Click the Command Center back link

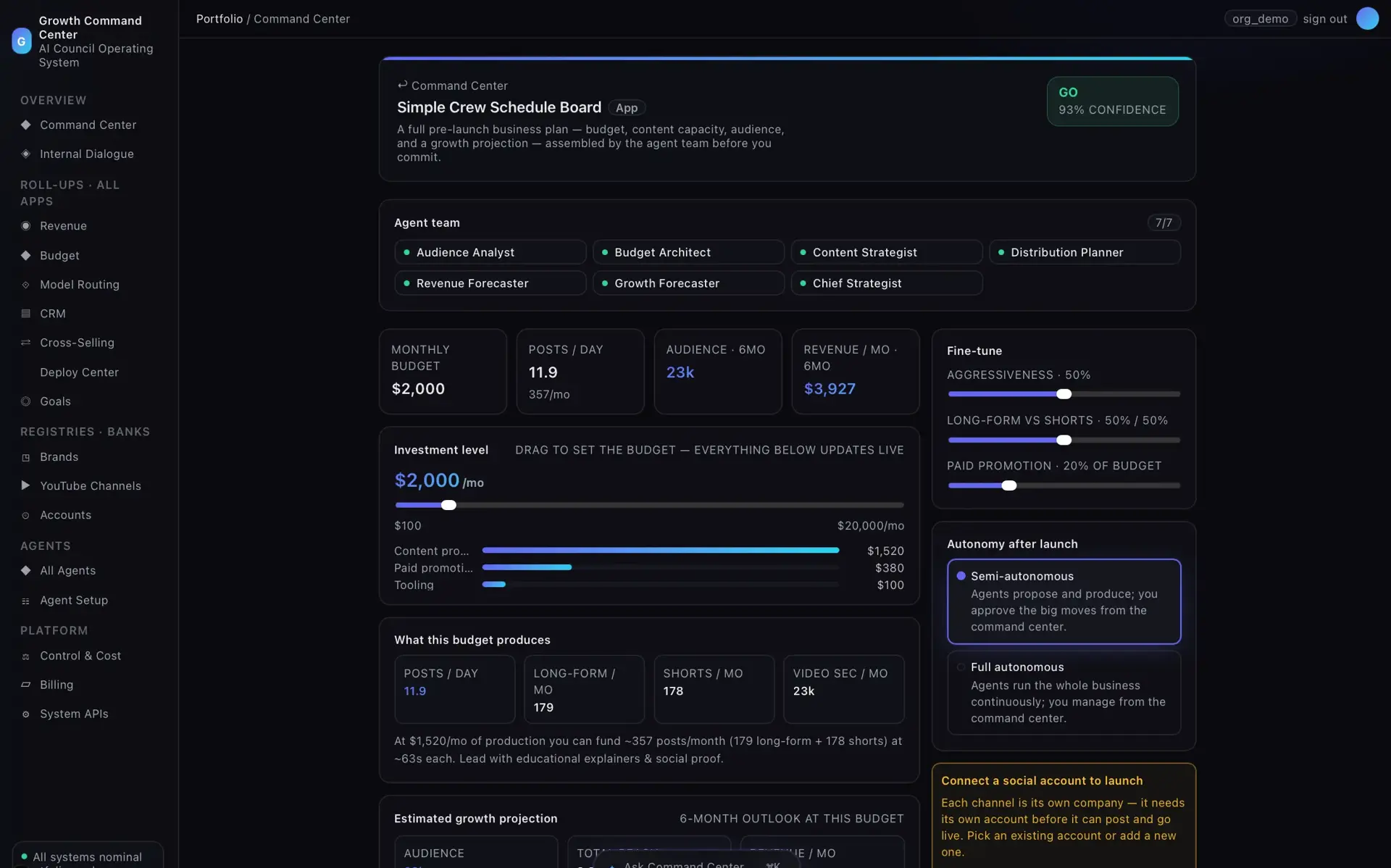pos(452,85)
